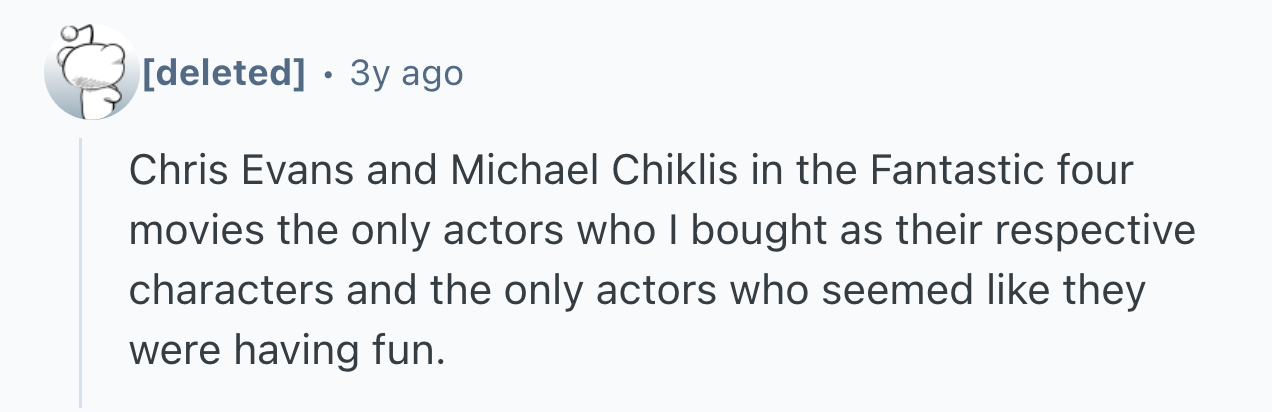Click the dot separator before the timestamp
The height and width of the screenshot is (412, 1272).
(x=327, y=73)
